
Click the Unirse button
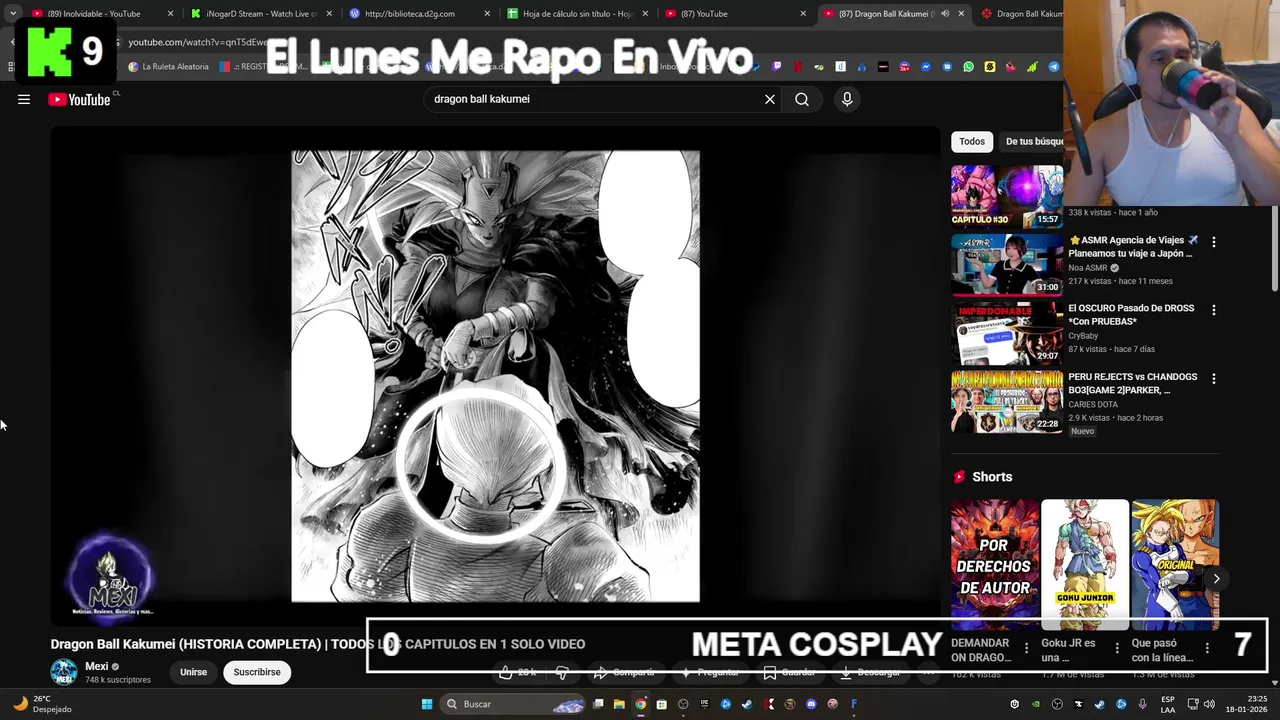[193, 672]
